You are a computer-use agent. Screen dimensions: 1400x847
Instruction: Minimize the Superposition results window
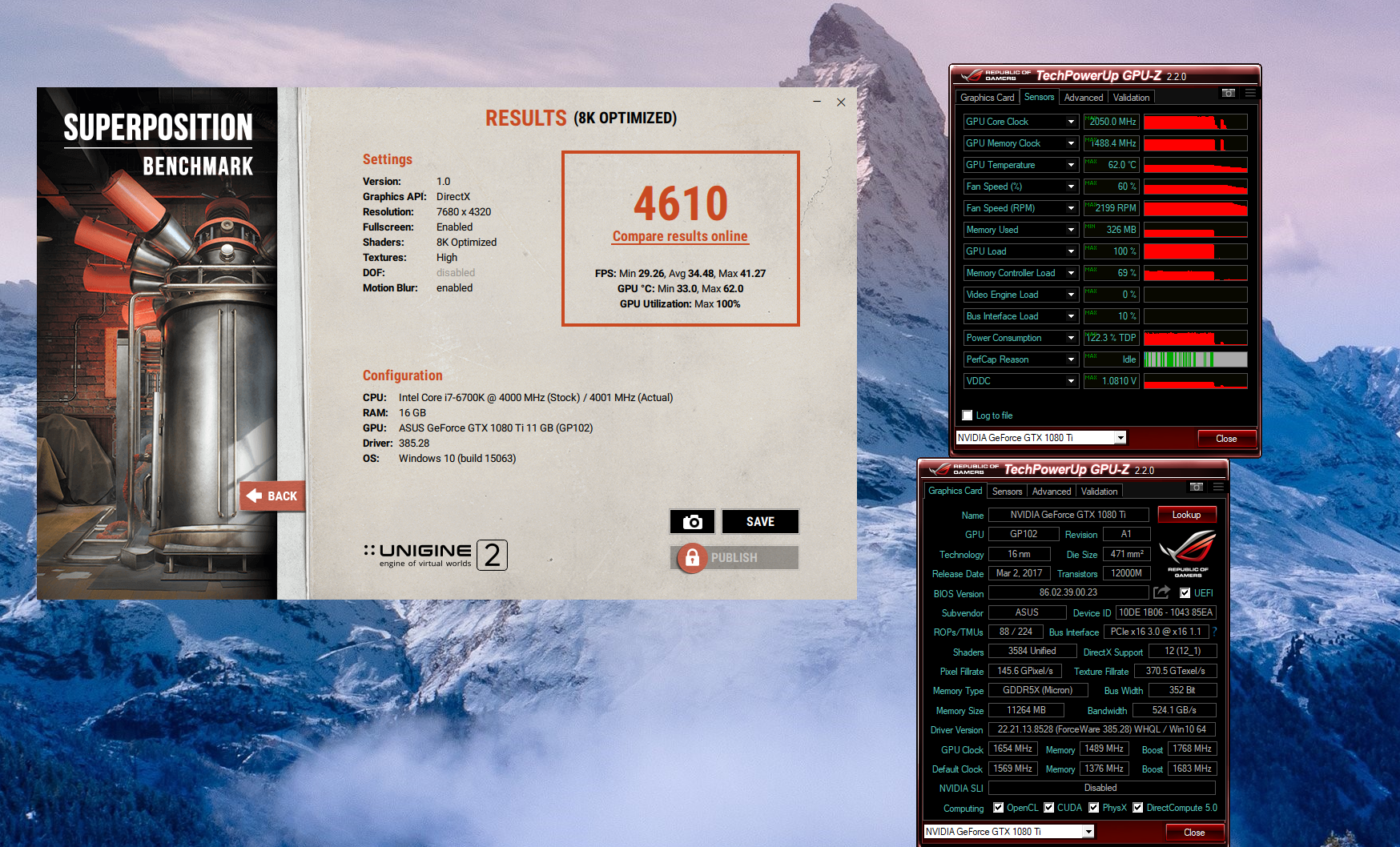(817, 102)
